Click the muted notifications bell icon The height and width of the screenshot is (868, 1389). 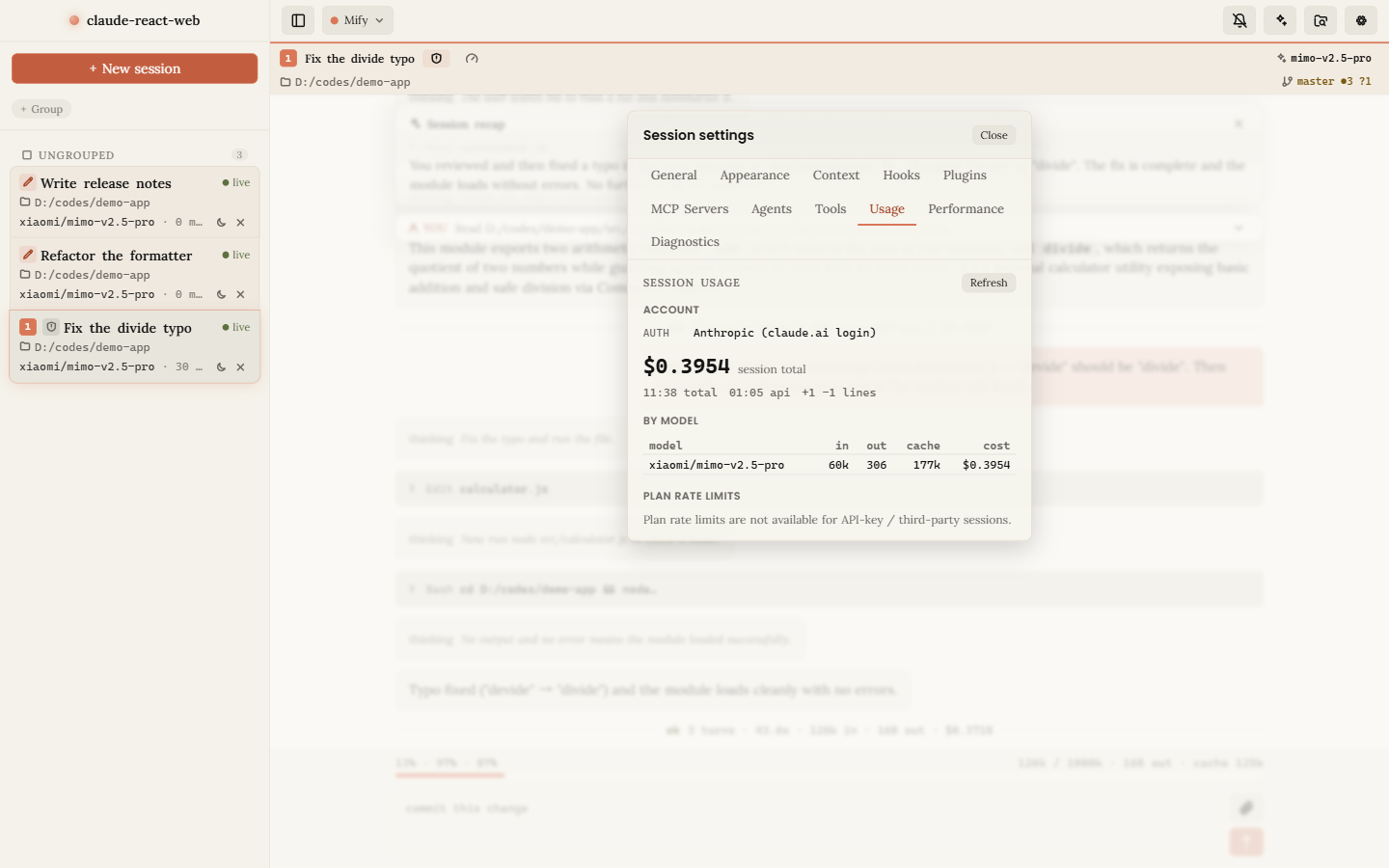[x=1239, y=20]
